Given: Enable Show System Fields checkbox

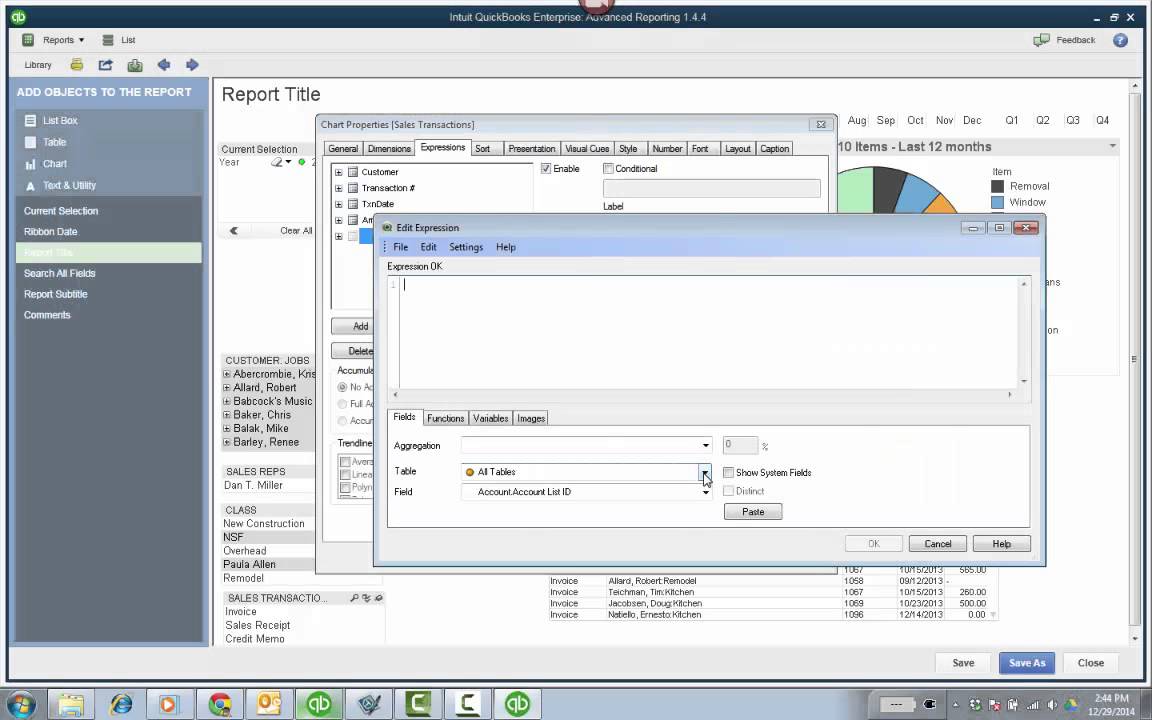Looking at the screenshot, I should [x=729, y=472].
